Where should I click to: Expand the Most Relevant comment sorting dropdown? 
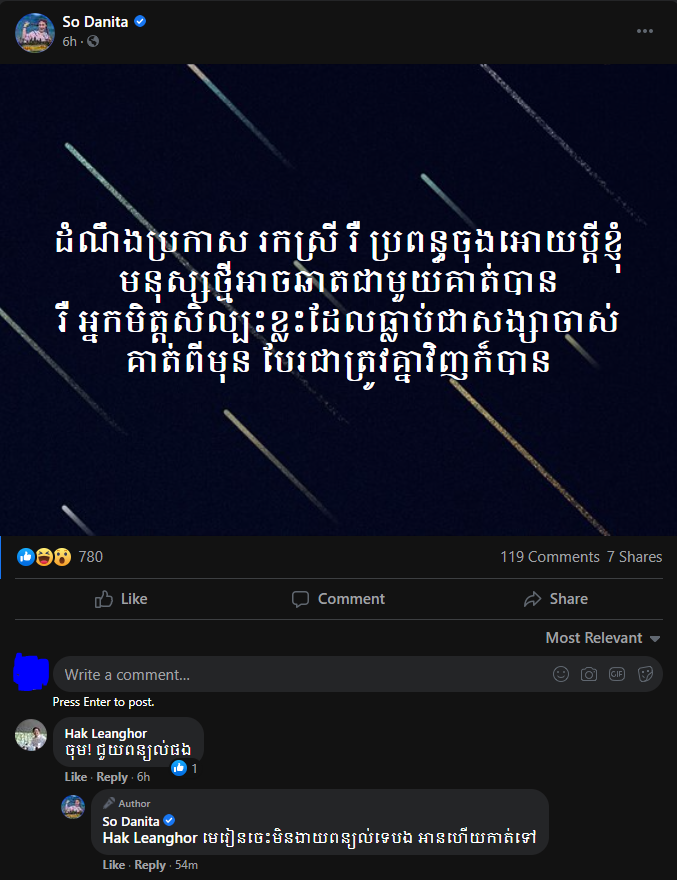click(603, 638)
